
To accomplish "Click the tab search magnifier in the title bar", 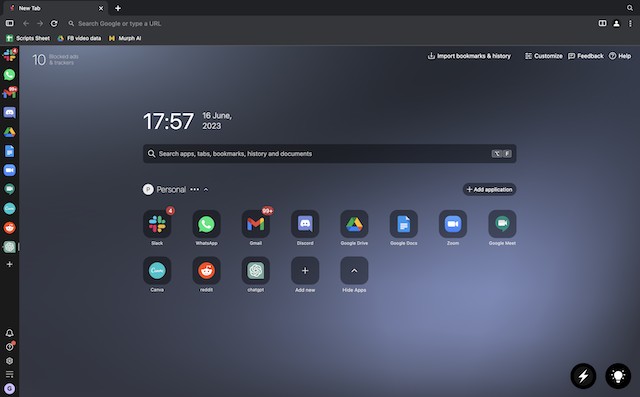I will click(x=630, y=8).
